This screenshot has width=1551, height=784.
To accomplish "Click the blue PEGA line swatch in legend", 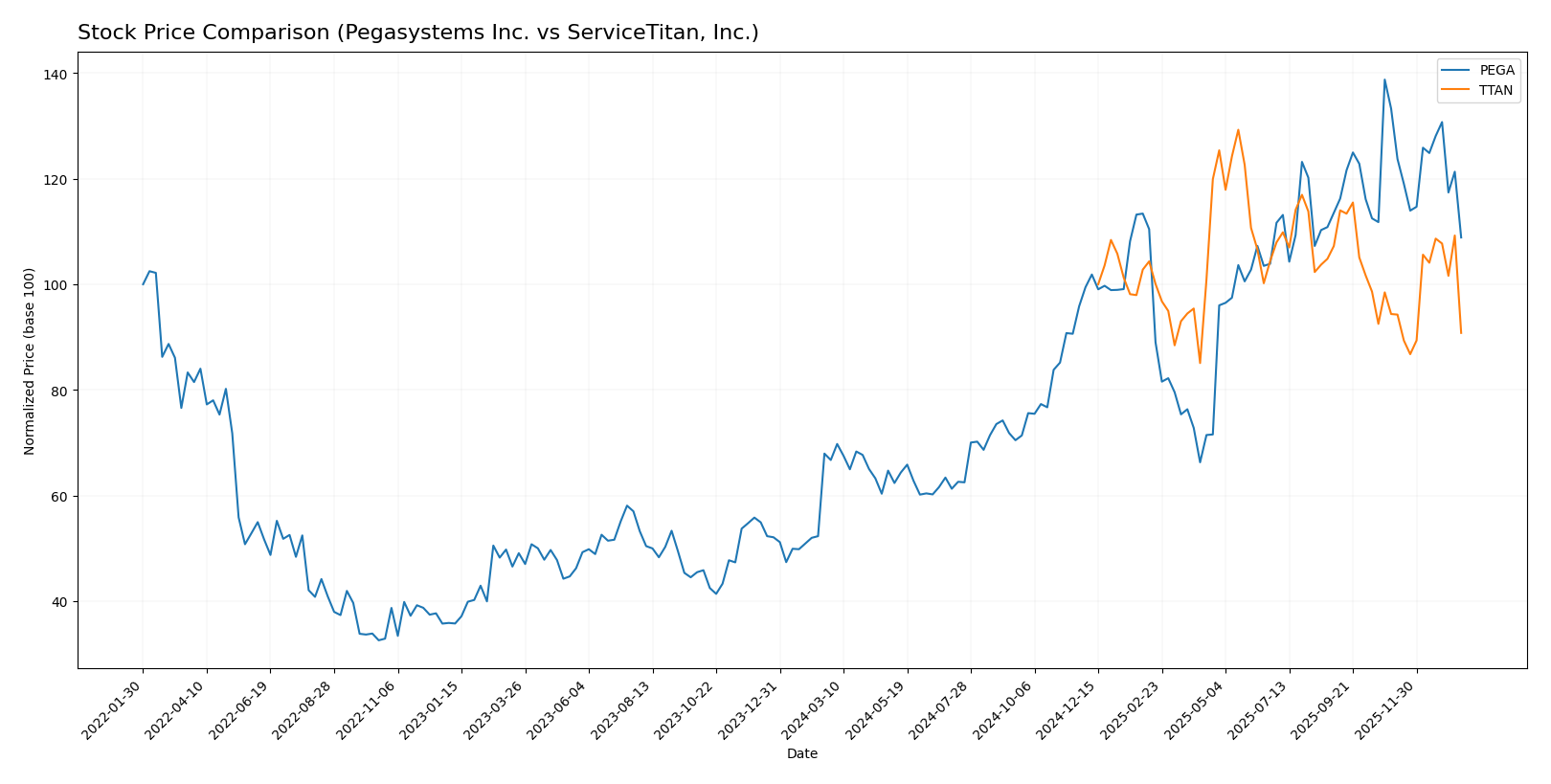I will [1457, 71].
